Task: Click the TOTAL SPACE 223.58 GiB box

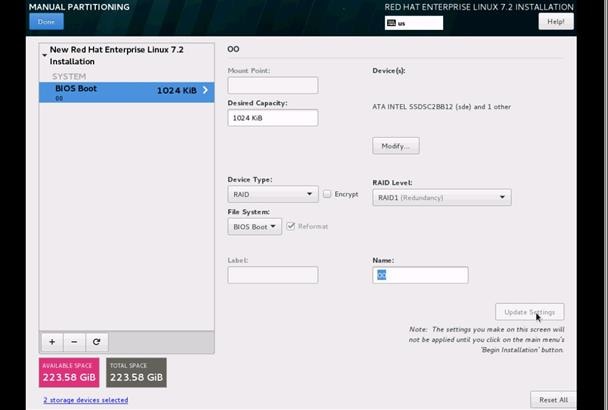Action: click(136, 373)
